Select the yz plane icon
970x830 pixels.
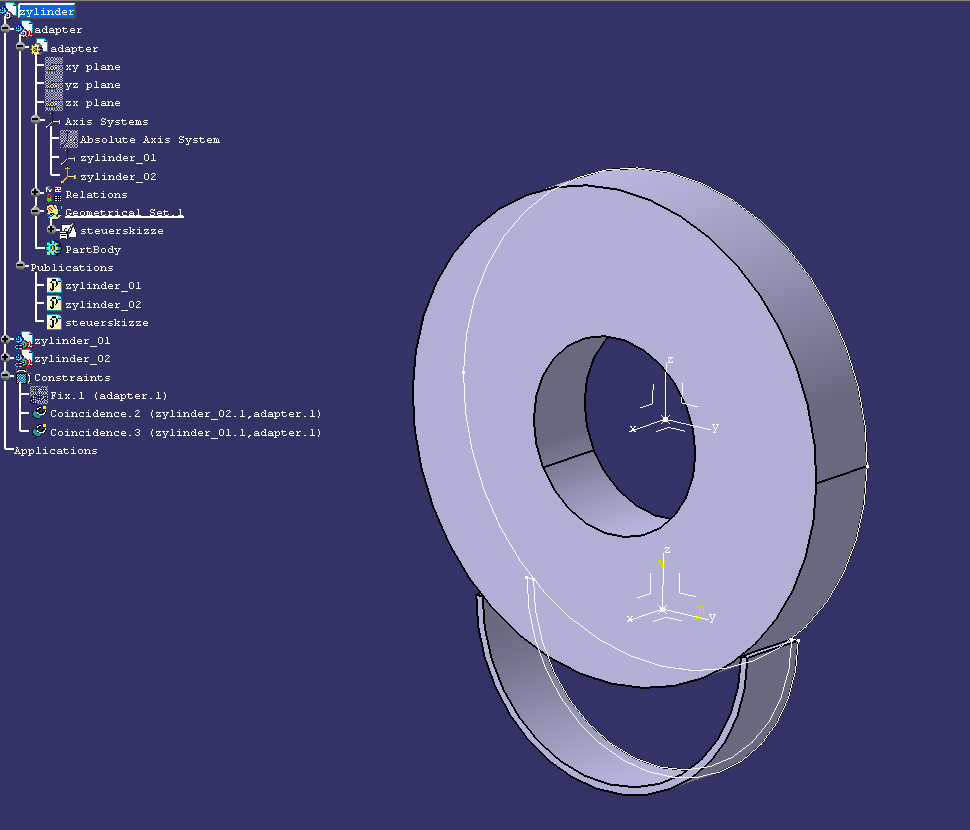click(x=54, y=85)
